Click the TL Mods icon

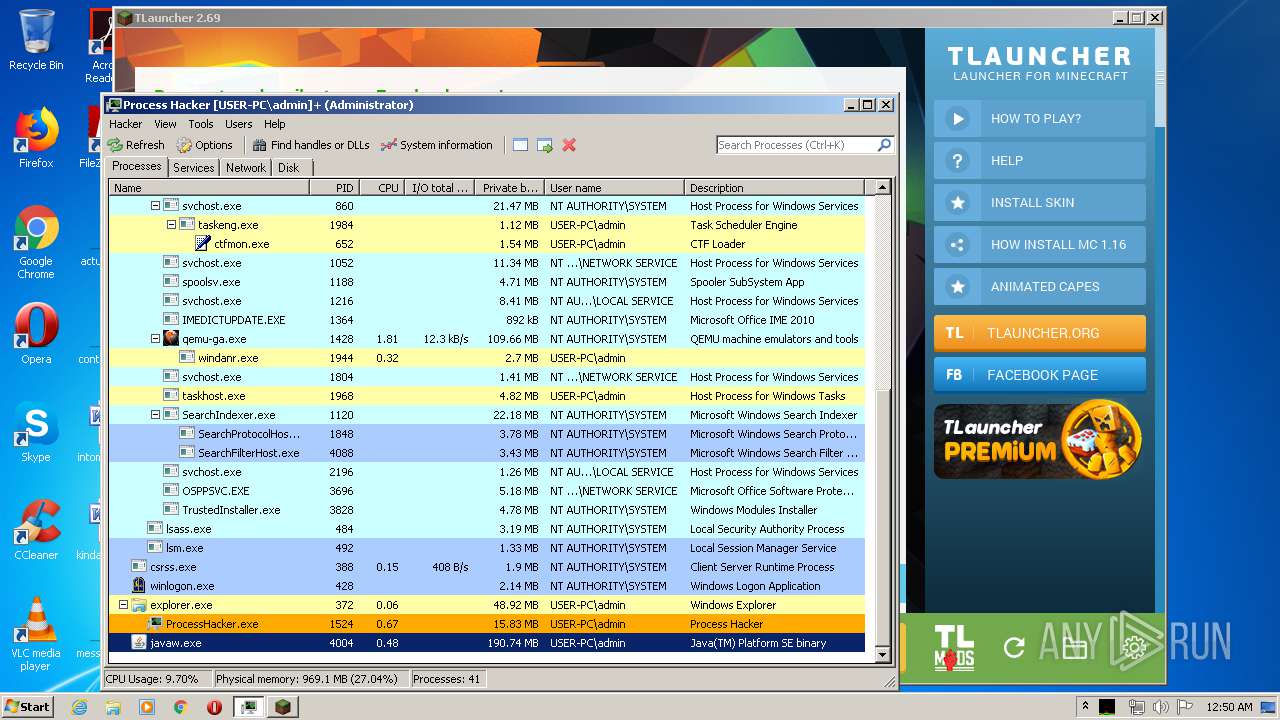(954, 648)
